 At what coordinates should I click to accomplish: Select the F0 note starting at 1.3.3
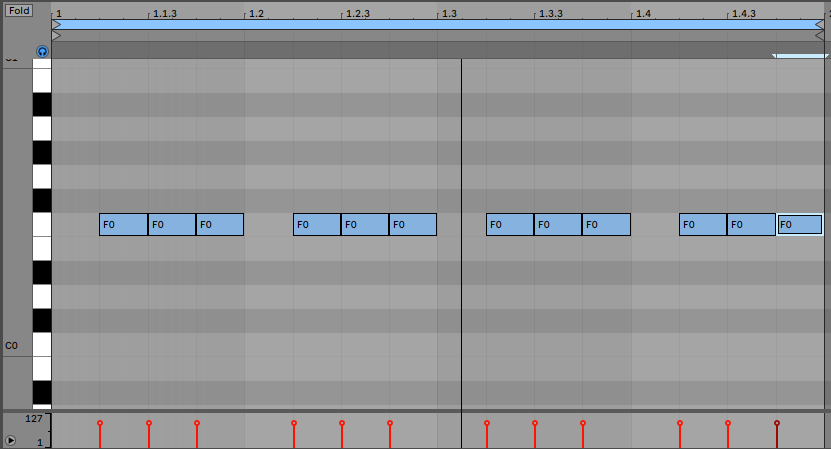click(558, 224)
